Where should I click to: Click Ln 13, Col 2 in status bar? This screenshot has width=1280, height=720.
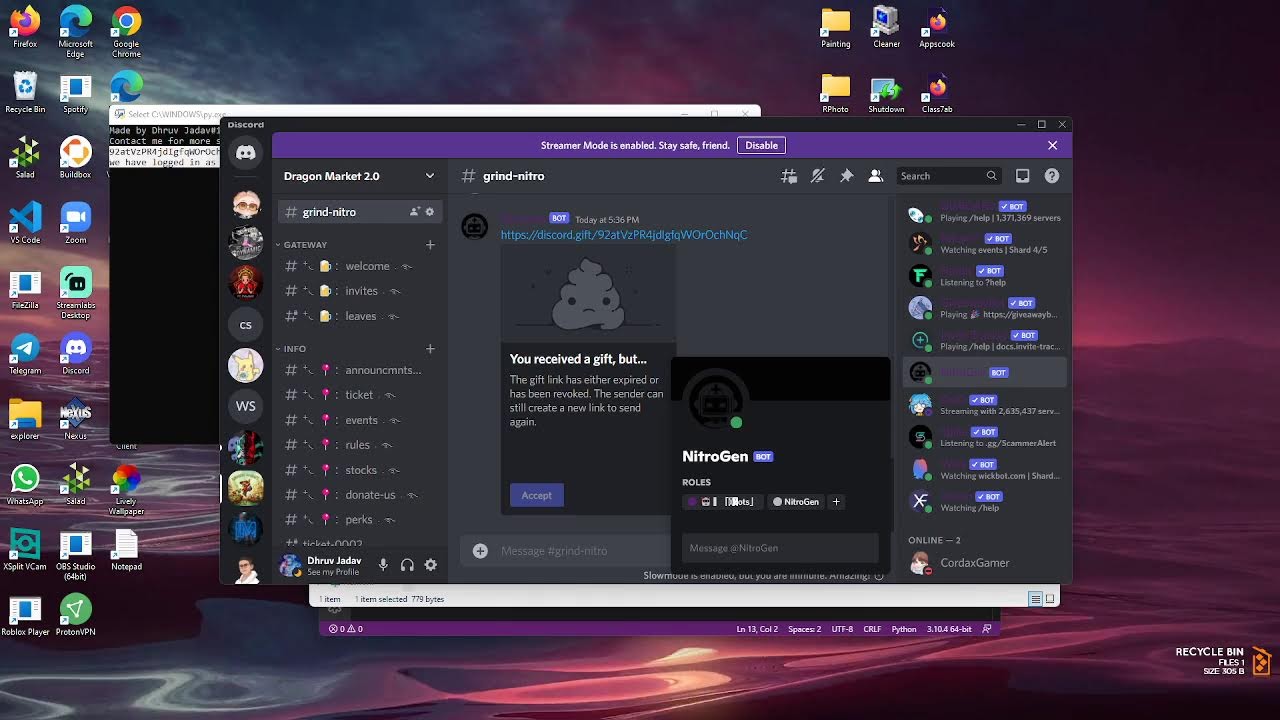click(x=757, y=629)
